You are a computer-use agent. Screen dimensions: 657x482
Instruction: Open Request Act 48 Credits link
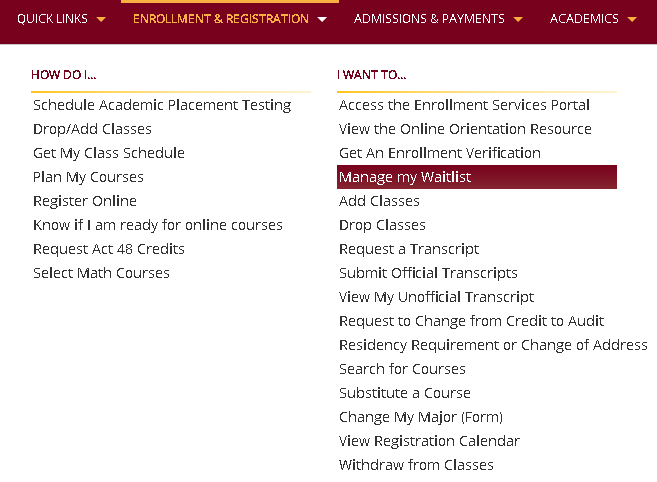tap(109, 249)
